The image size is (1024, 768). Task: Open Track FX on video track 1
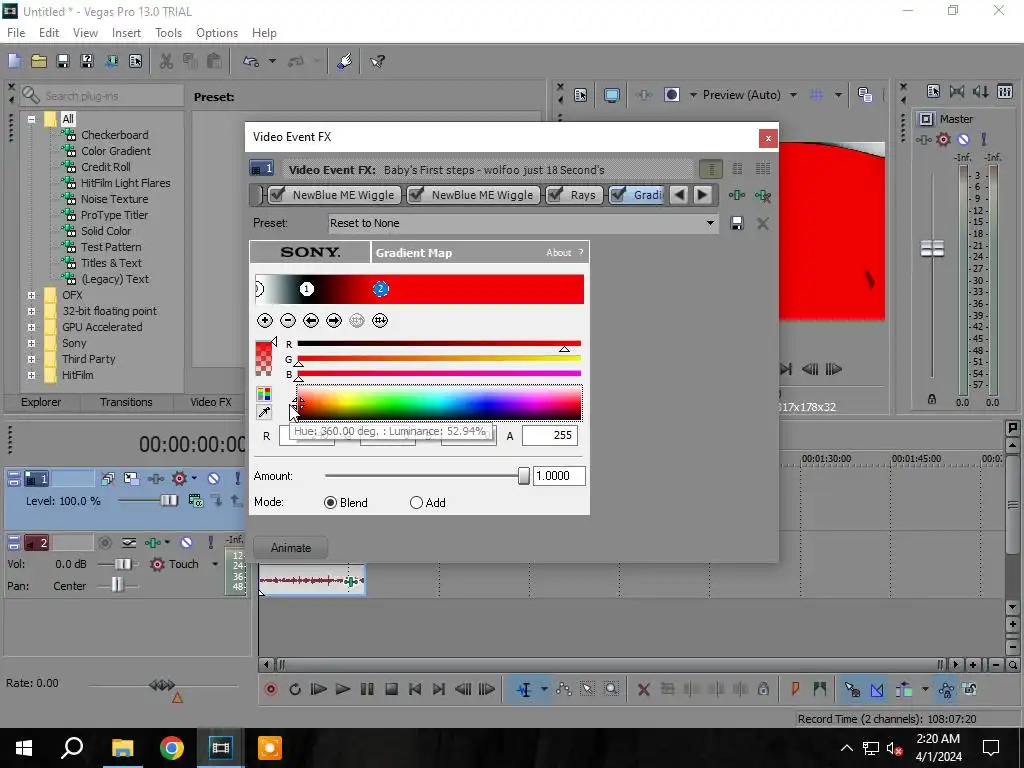pos(155,479)
